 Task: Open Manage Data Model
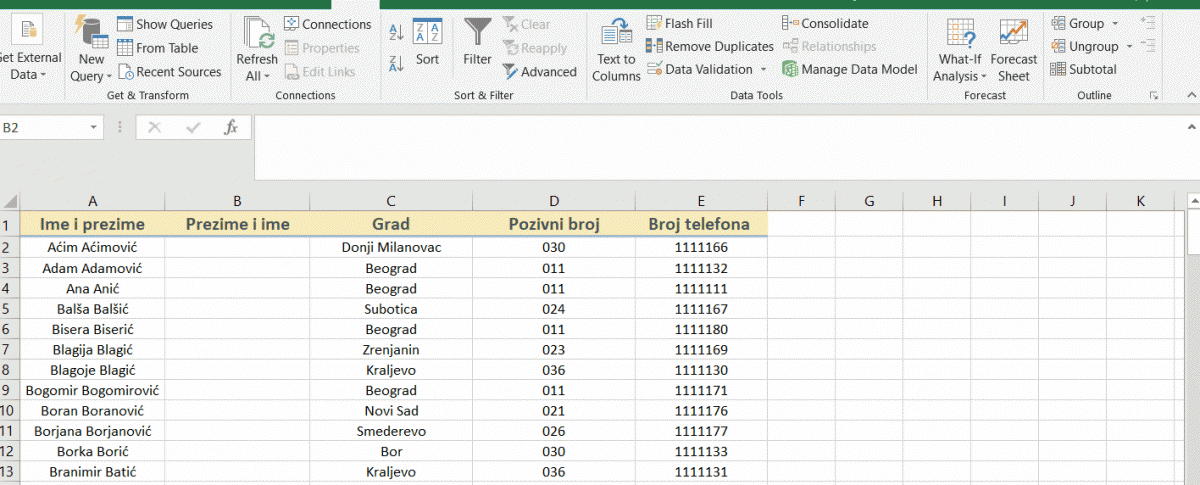[849, 69]
